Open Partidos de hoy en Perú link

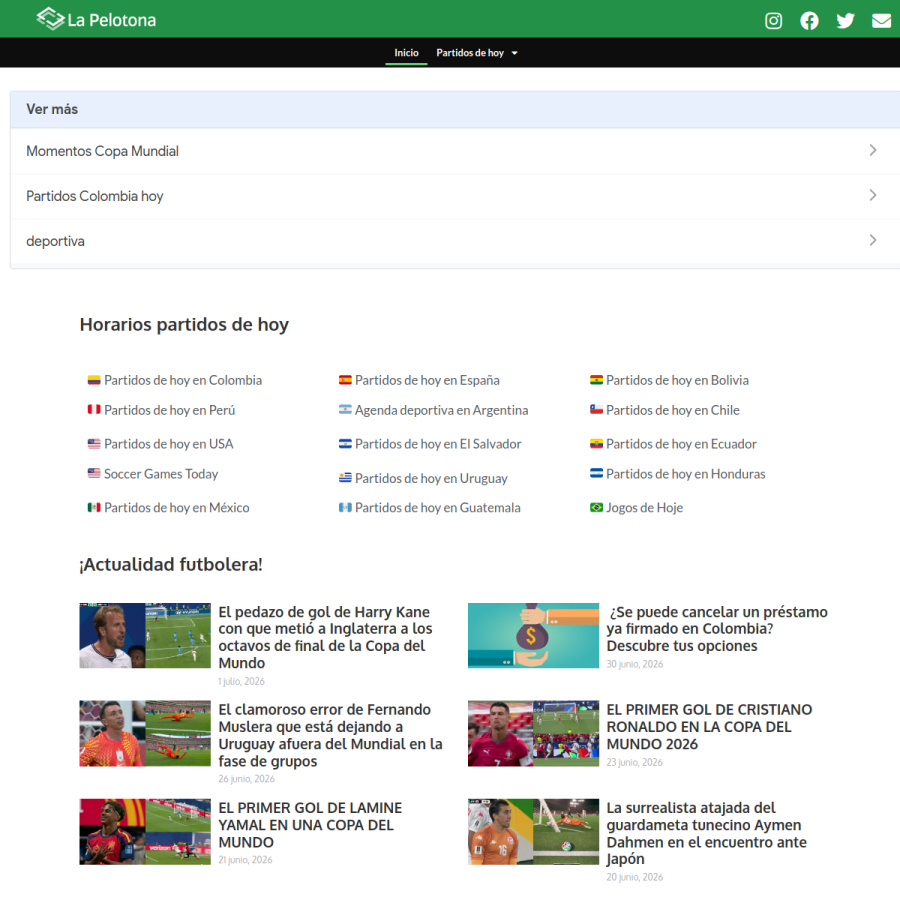coord(169,410)
